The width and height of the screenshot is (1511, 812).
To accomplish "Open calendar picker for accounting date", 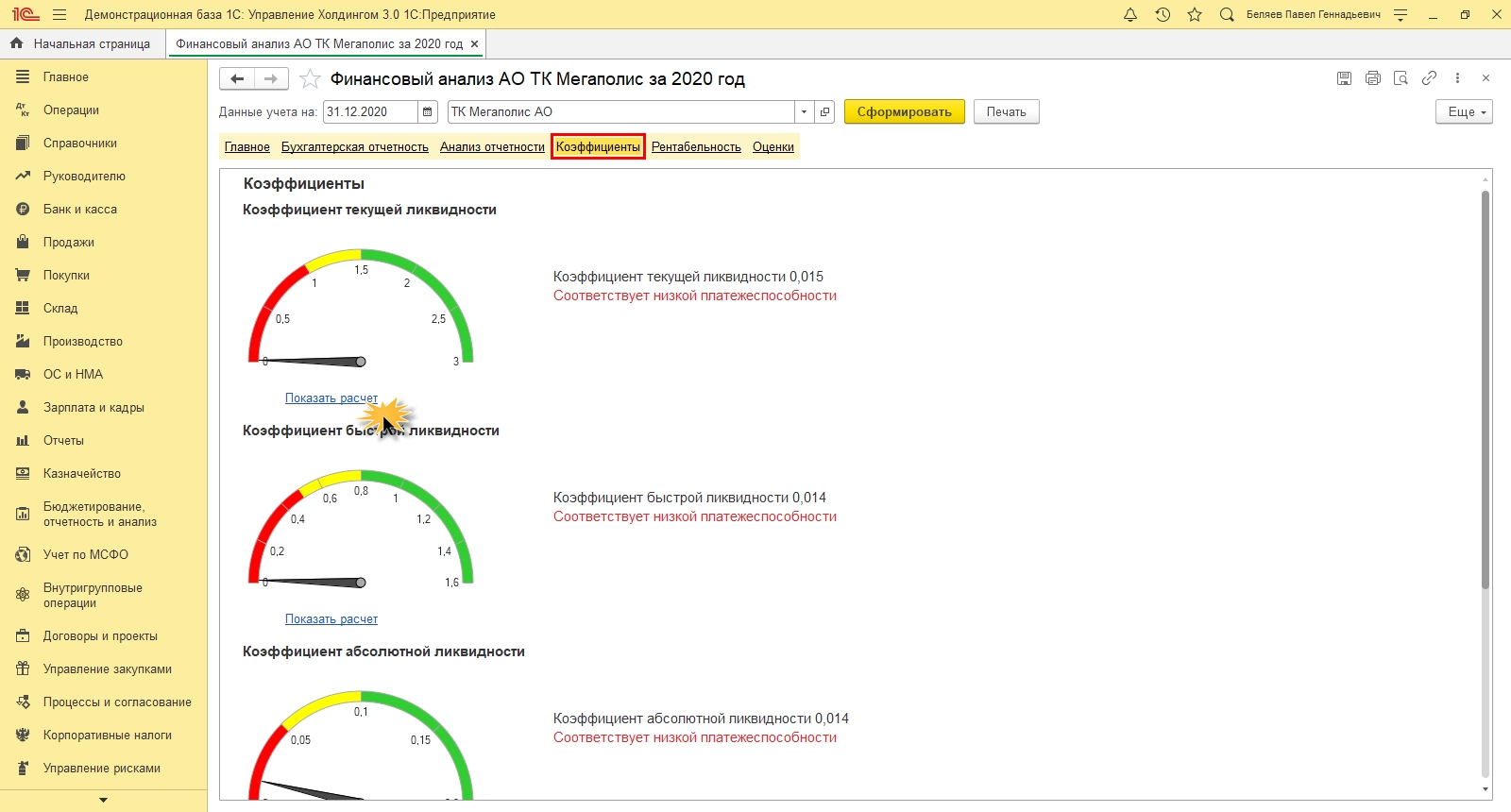I will pyautogui.click(x=428, y=111).
